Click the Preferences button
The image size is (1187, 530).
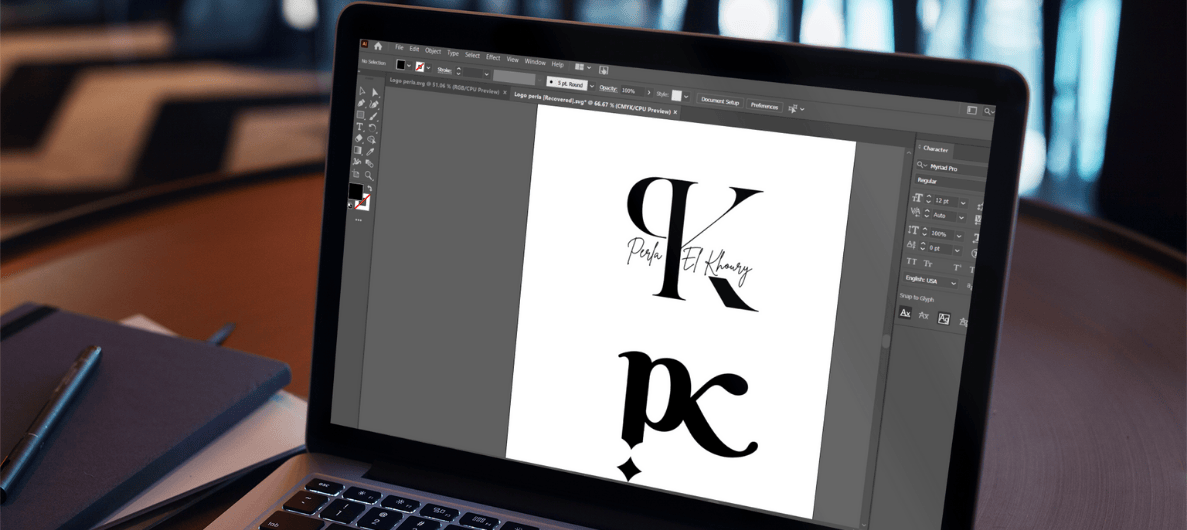pos(764,105)
